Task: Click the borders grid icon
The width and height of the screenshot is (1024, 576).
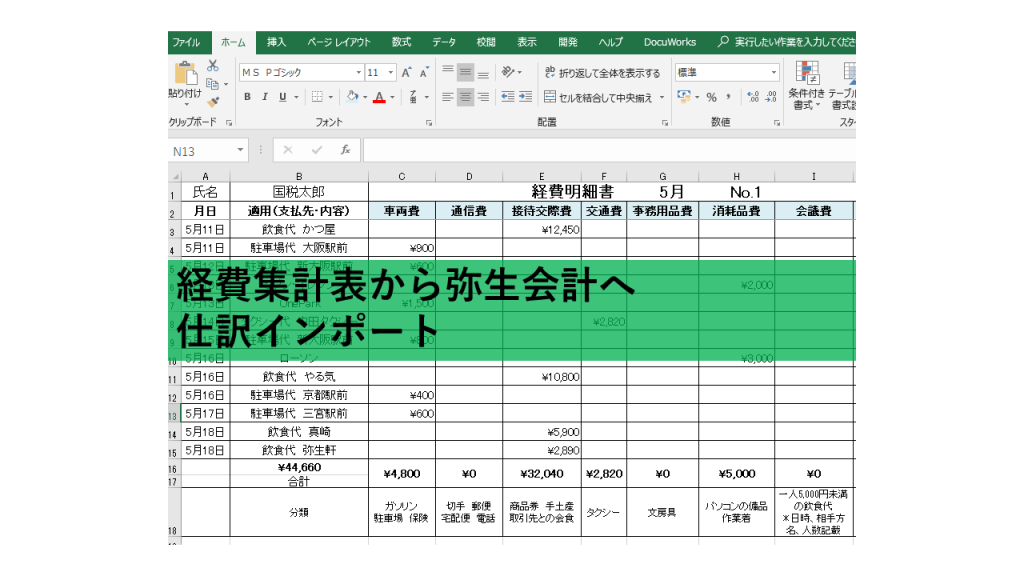Action: [317, 97]
